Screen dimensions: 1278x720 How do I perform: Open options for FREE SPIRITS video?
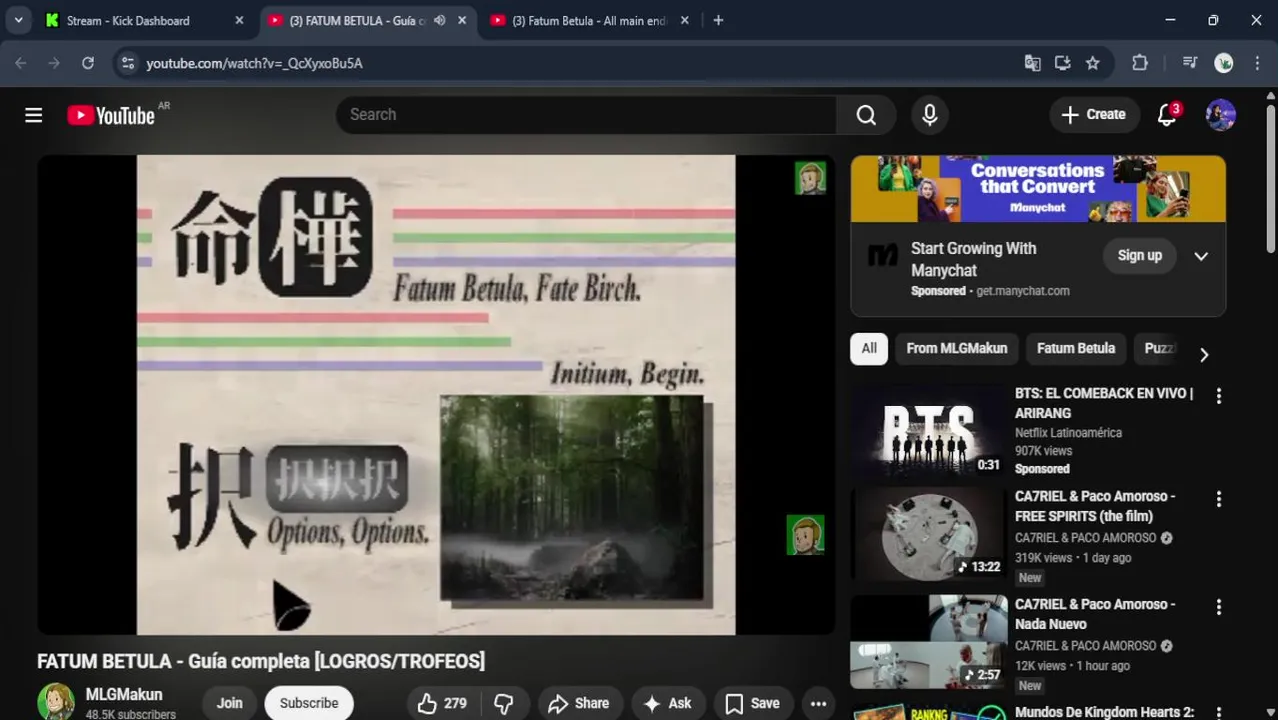coord(1218,499)
